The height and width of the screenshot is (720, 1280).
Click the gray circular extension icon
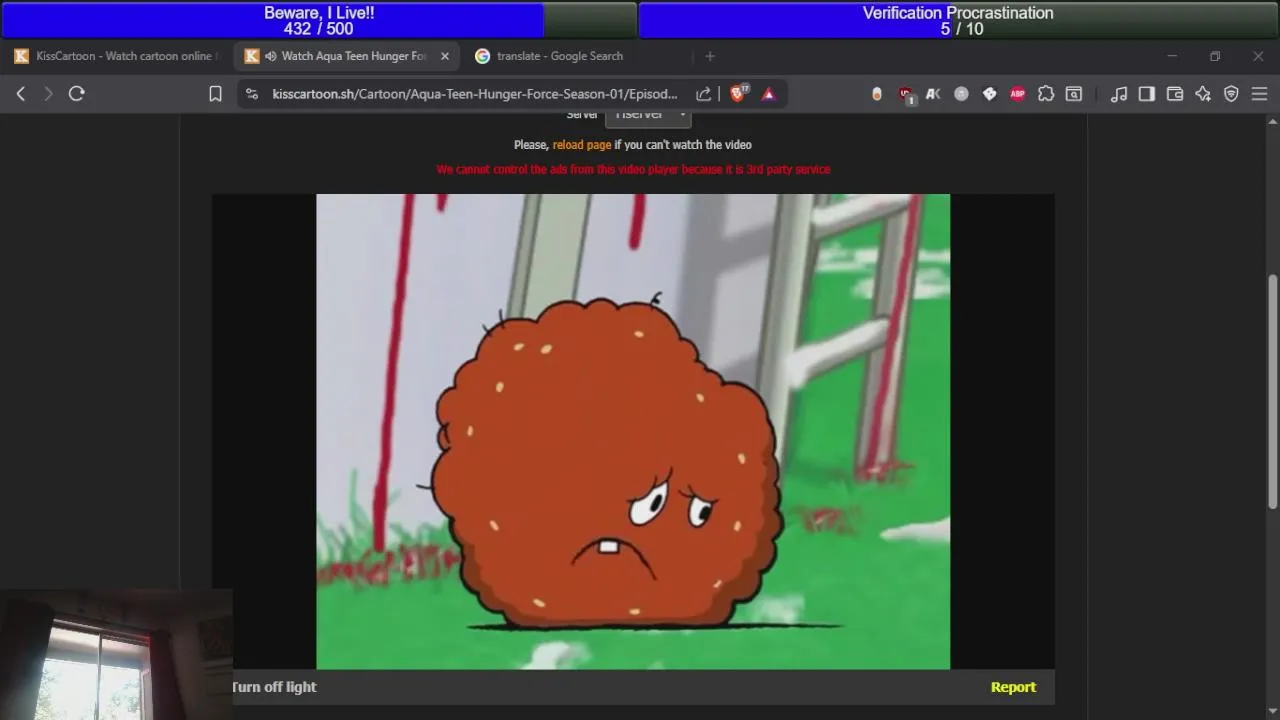pos(961,93)
